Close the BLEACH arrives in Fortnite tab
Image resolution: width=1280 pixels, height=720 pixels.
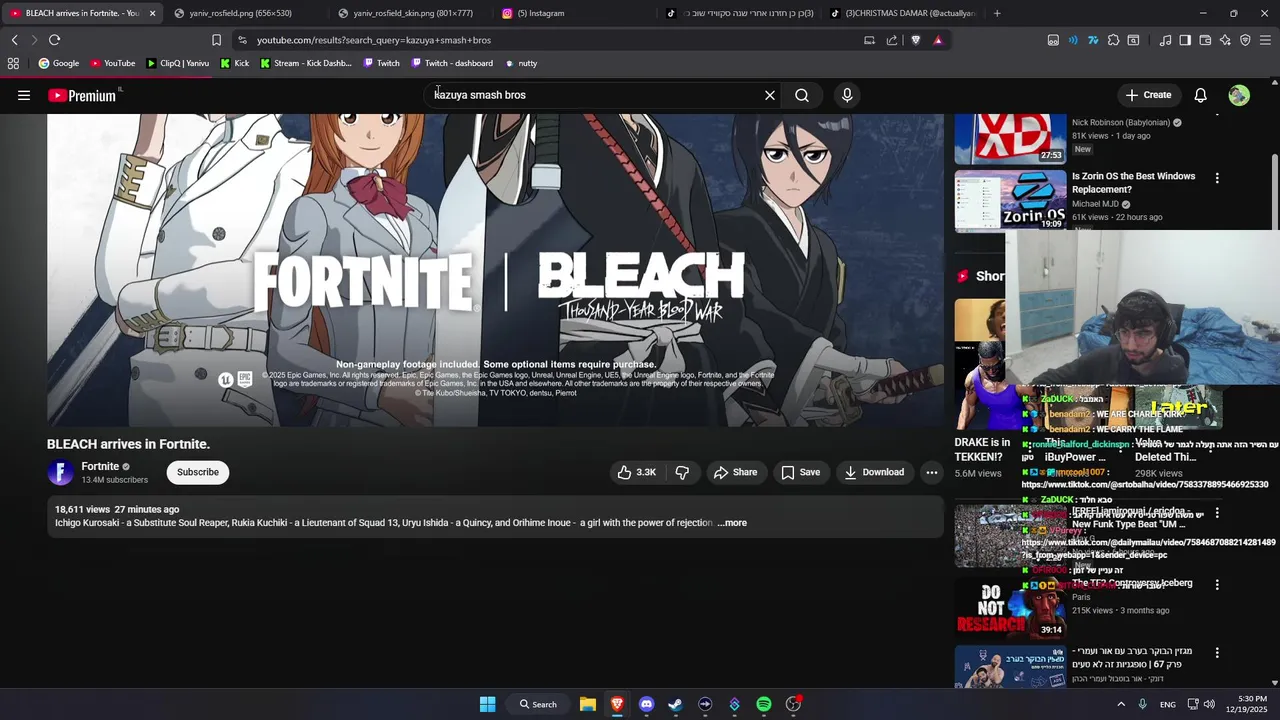[152, 13]
